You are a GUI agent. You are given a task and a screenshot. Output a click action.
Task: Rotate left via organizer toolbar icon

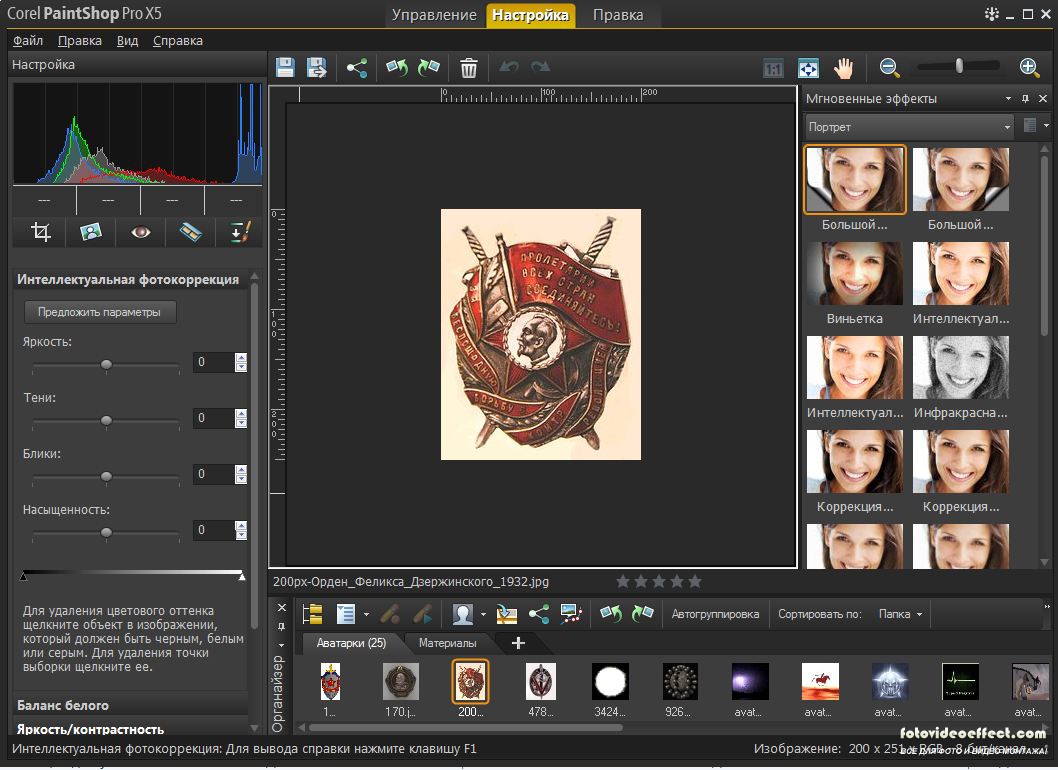[611, 614]
